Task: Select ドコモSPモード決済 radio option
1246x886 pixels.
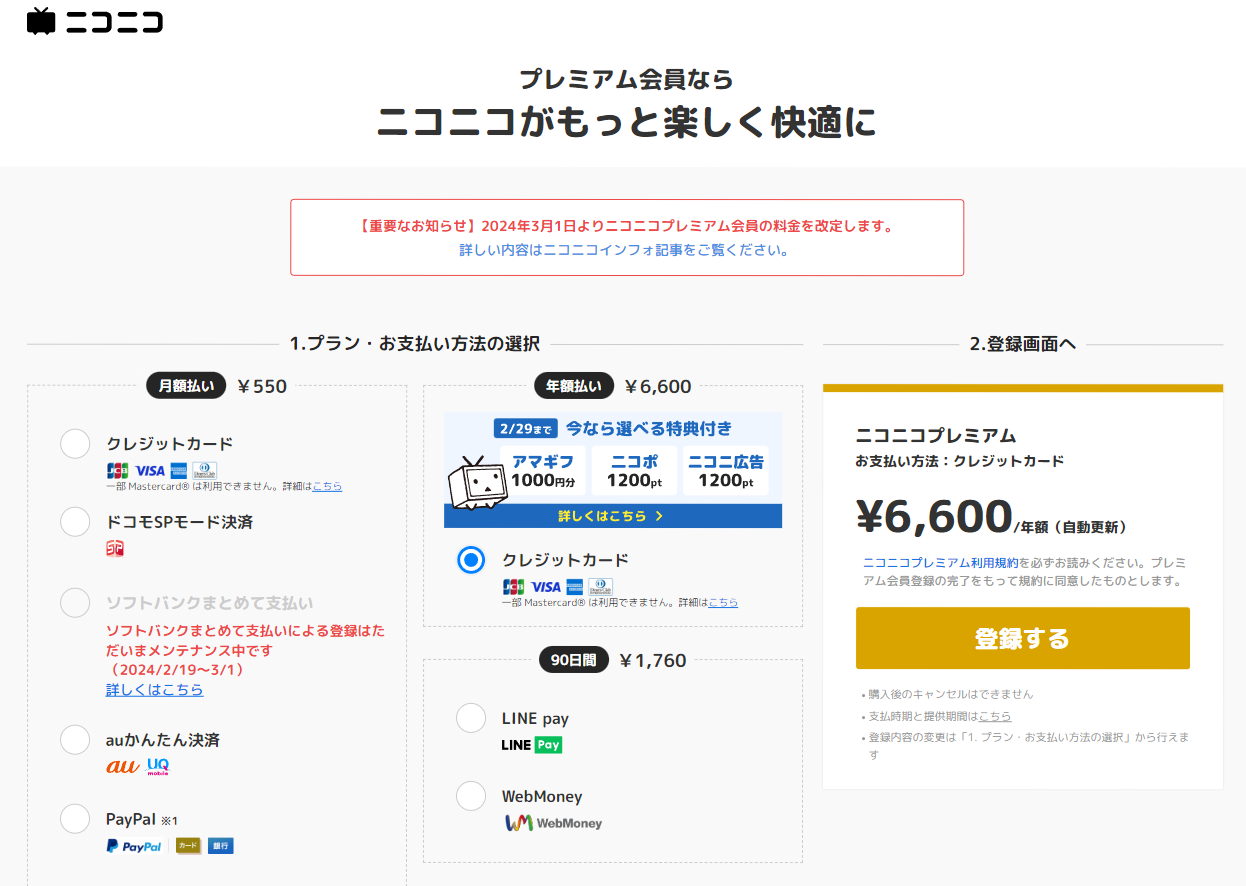Action: [75, 521]
